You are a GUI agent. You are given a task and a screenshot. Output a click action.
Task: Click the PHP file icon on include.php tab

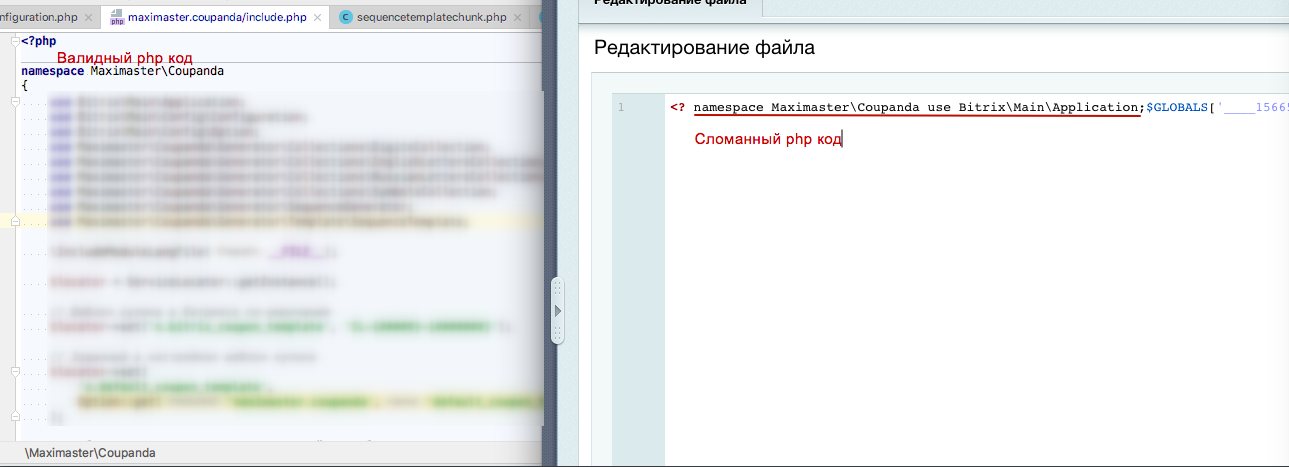(117, 17)
